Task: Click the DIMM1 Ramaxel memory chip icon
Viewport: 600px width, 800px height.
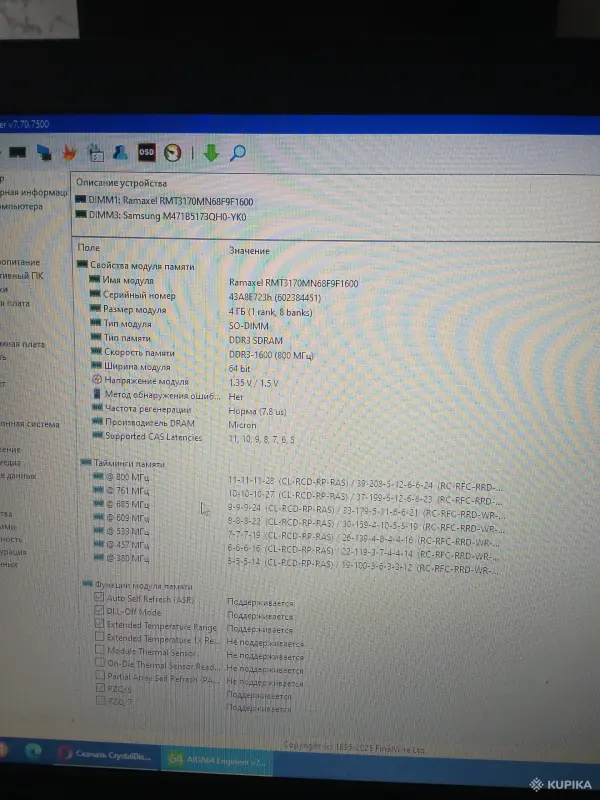Action: [x=81, y=199]
